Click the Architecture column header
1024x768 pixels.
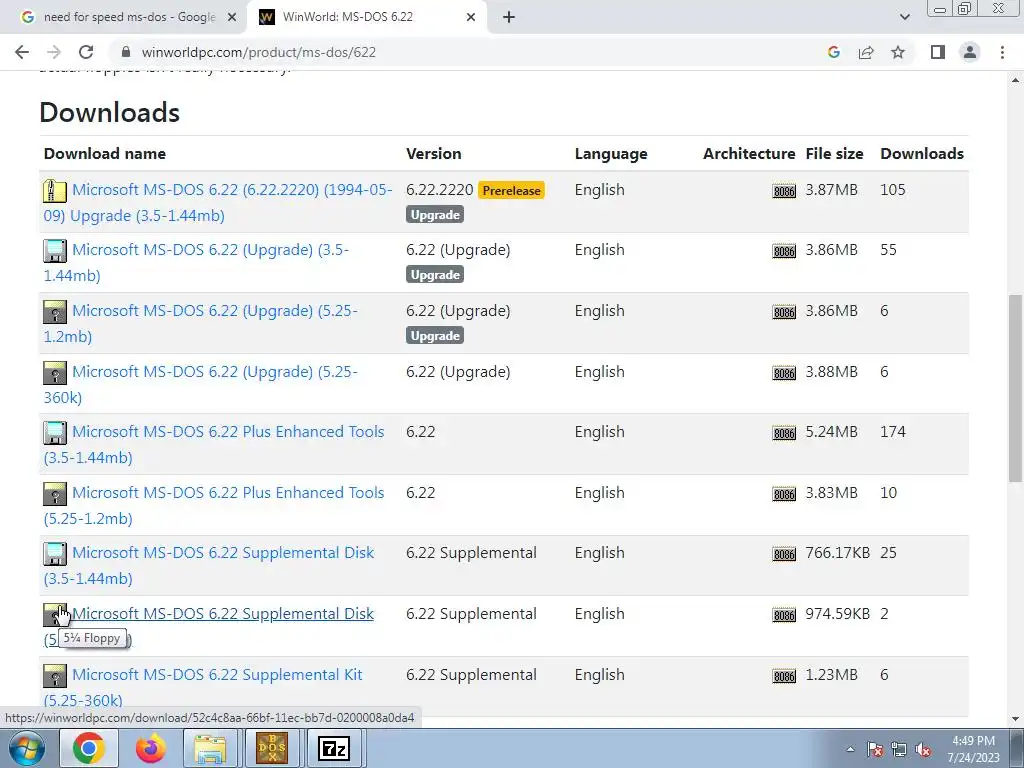[749, 154]
